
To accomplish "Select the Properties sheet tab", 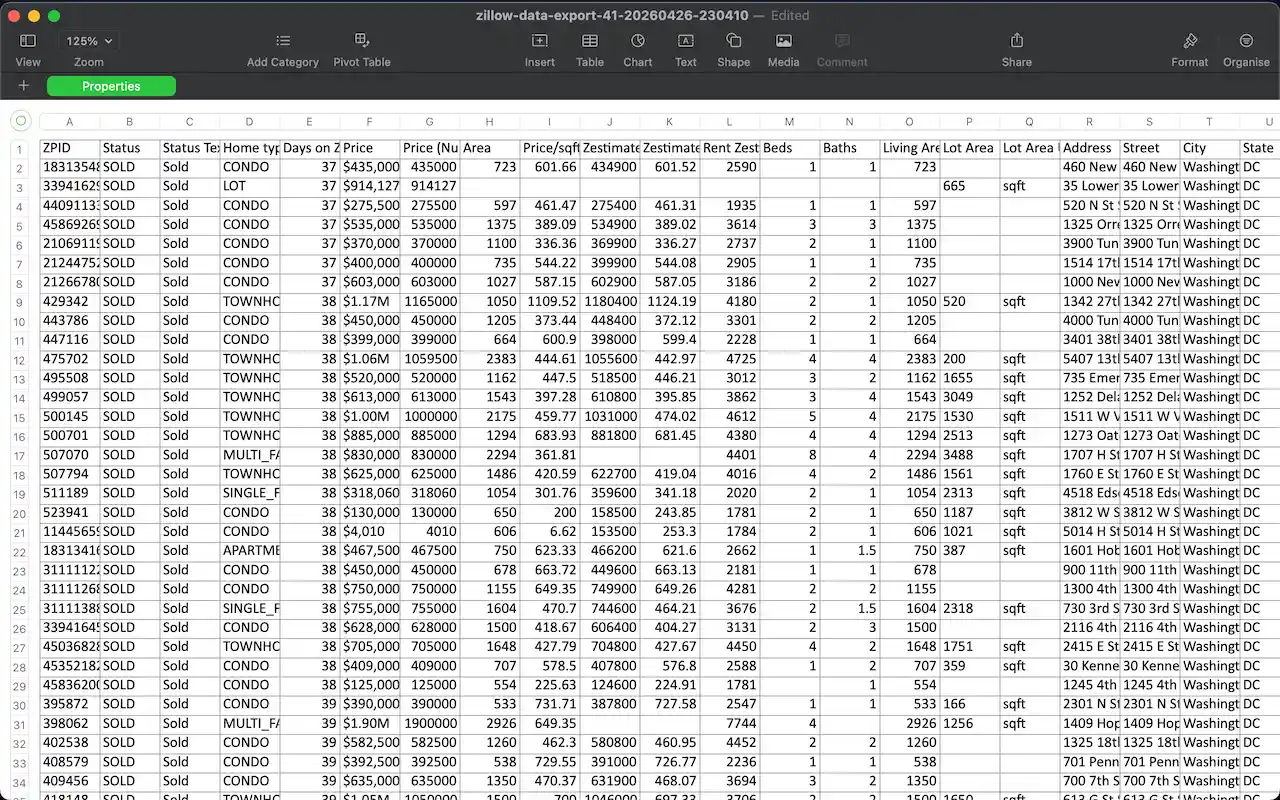I will coord(111,86).
